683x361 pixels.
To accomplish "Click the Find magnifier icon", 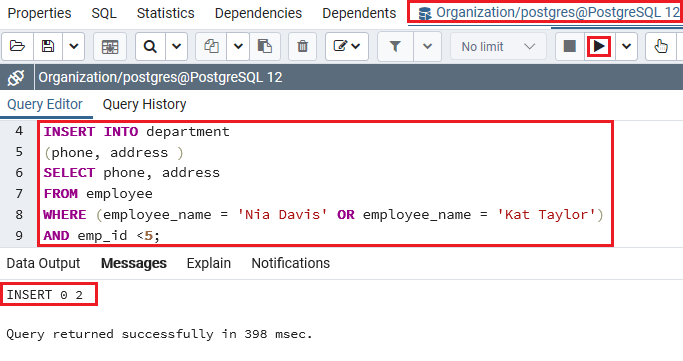I will 150,46.
